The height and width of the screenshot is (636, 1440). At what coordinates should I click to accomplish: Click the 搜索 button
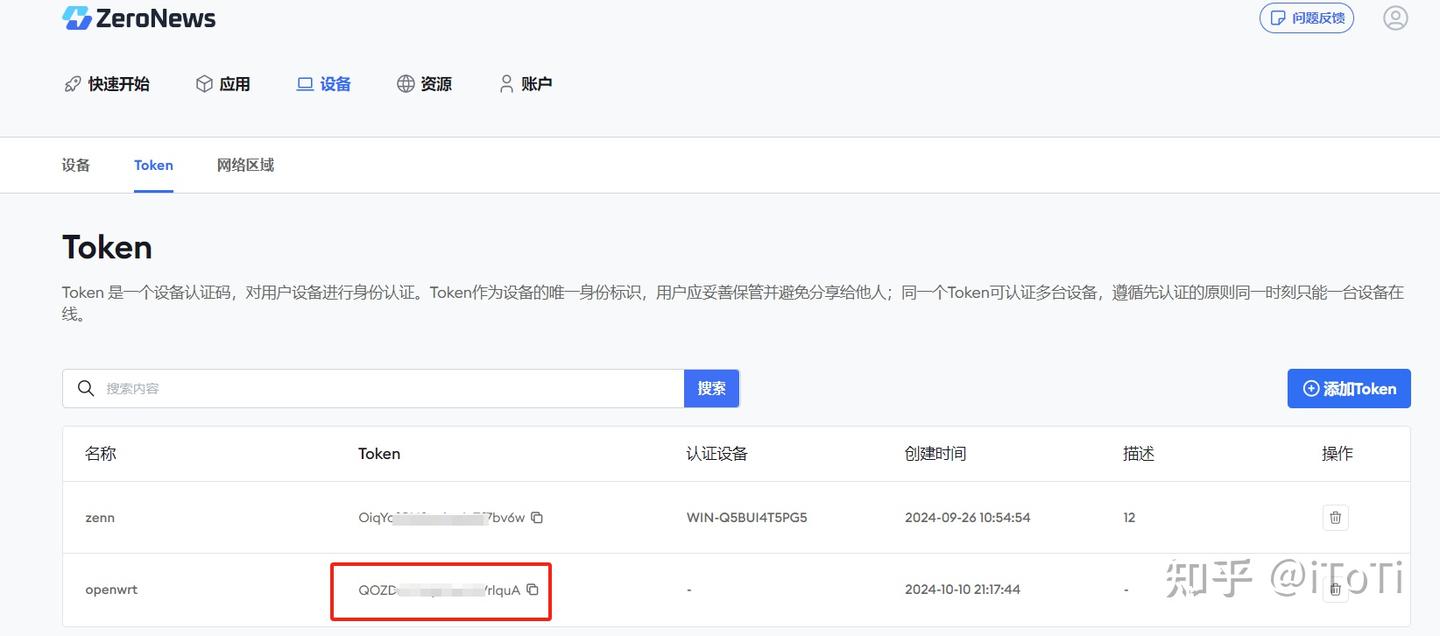pos(711,388)
